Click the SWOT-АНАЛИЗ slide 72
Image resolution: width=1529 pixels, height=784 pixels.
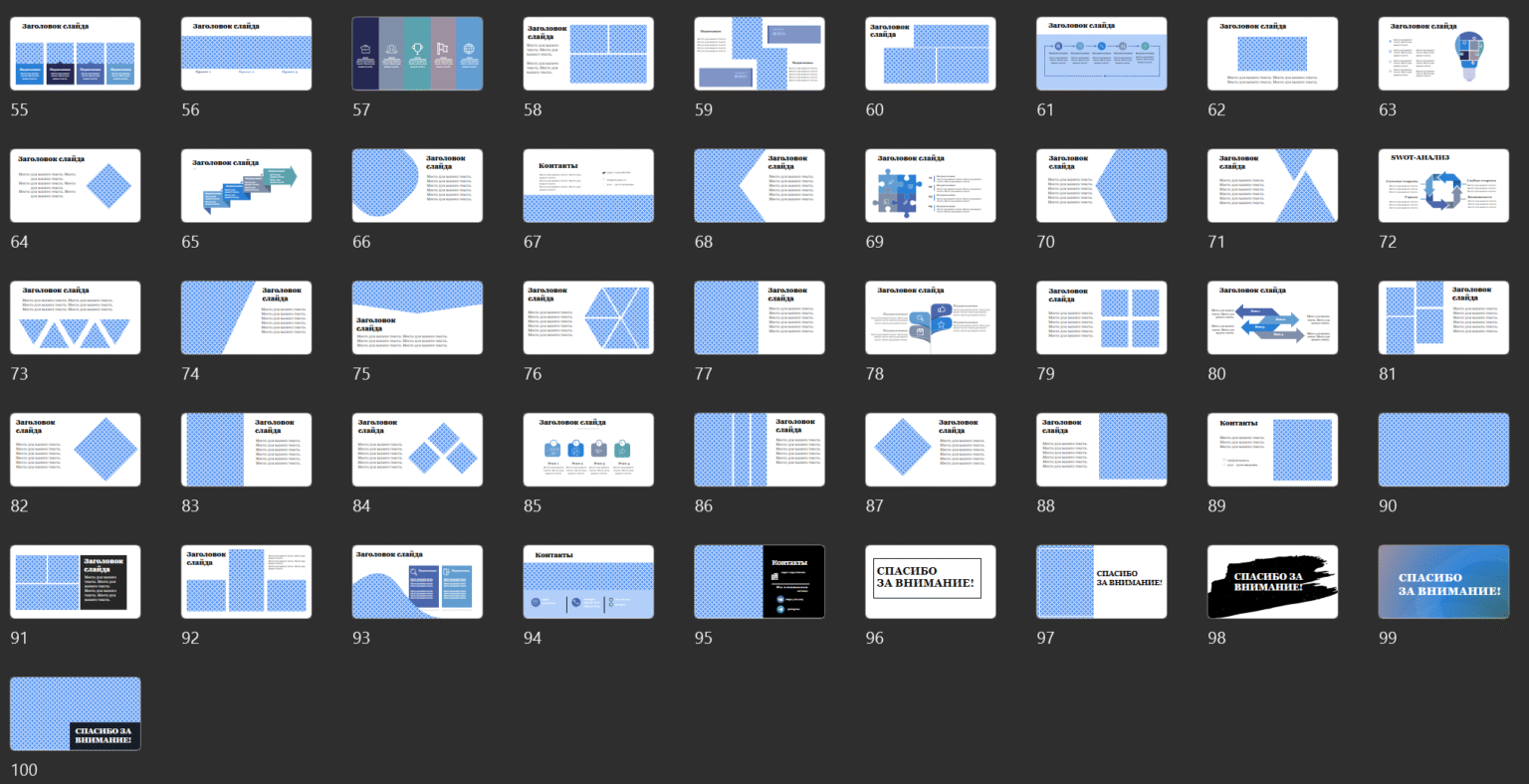coord(1443,186)
